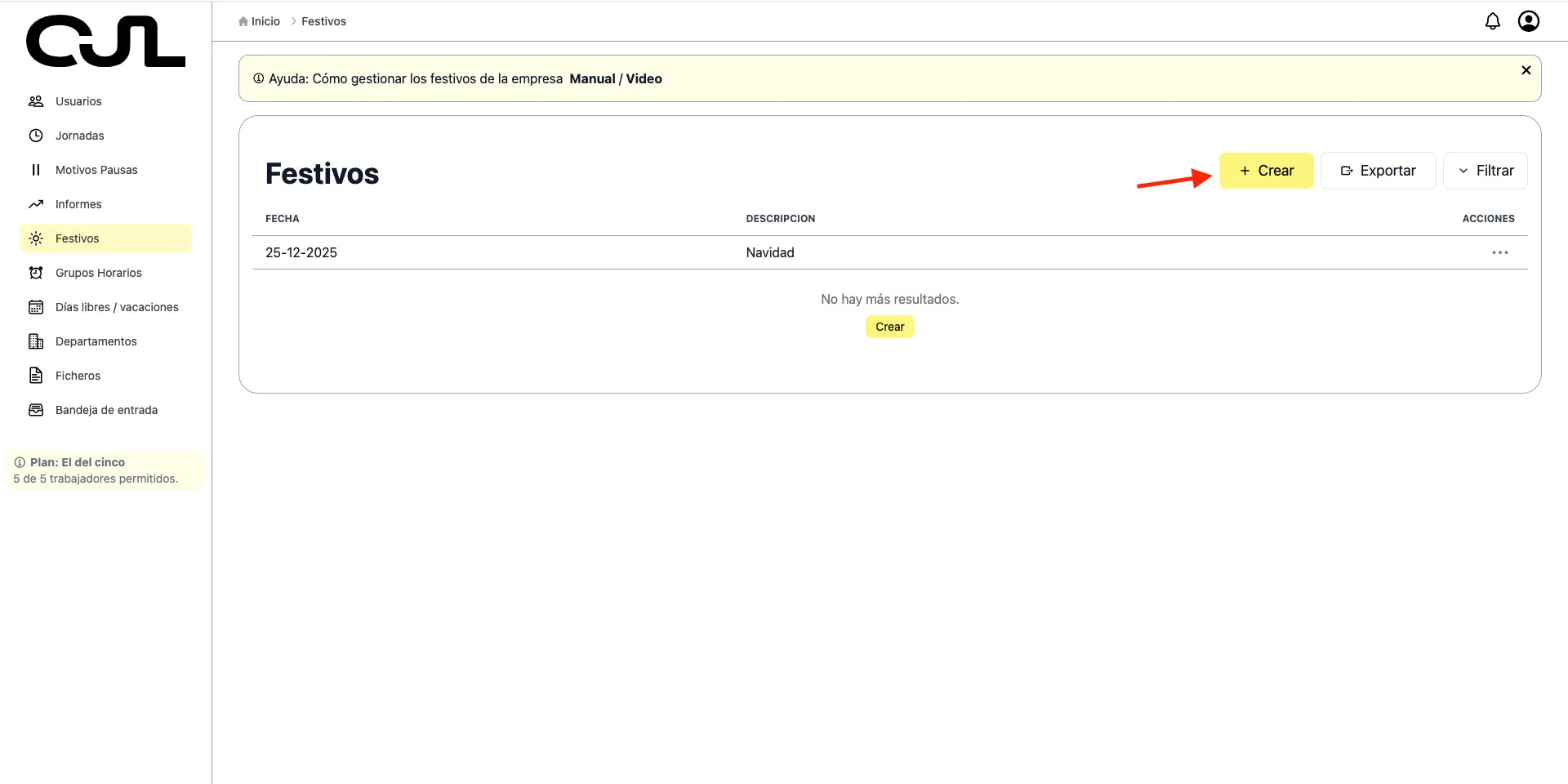Select Festivos in the sidebar
The height and width of the screenshot is (784, 1568).
click(78, 238)
